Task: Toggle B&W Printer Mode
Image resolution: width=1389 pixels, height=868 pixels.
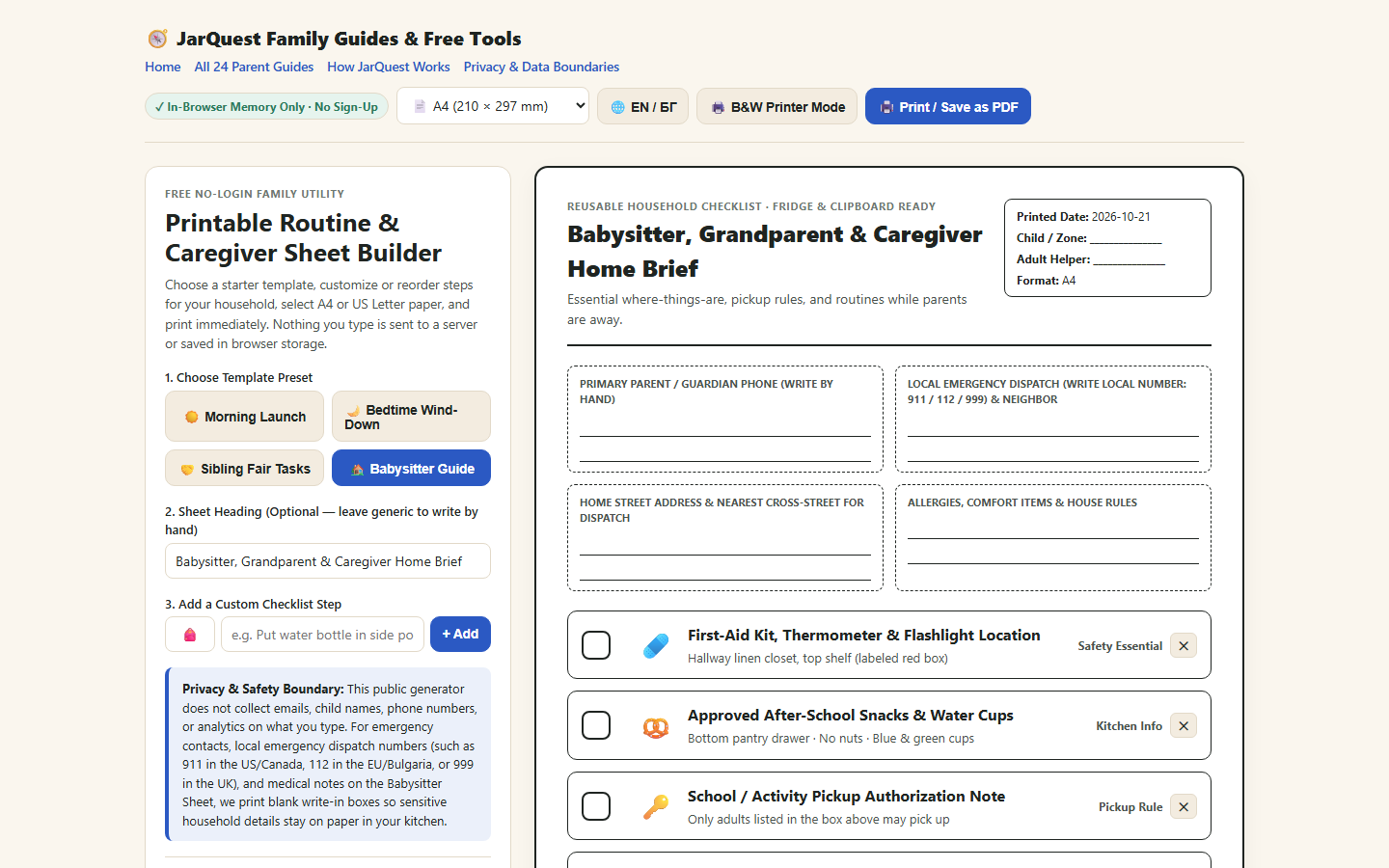Action: tap(777, 106)
